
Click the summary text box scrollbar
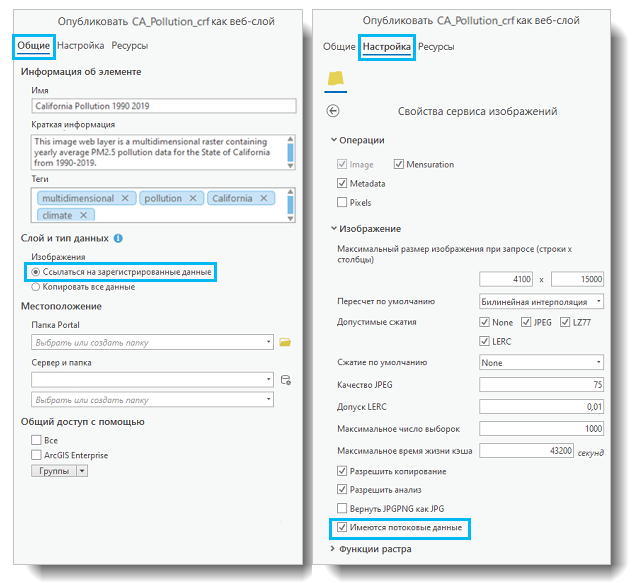[x=291, y=151]
